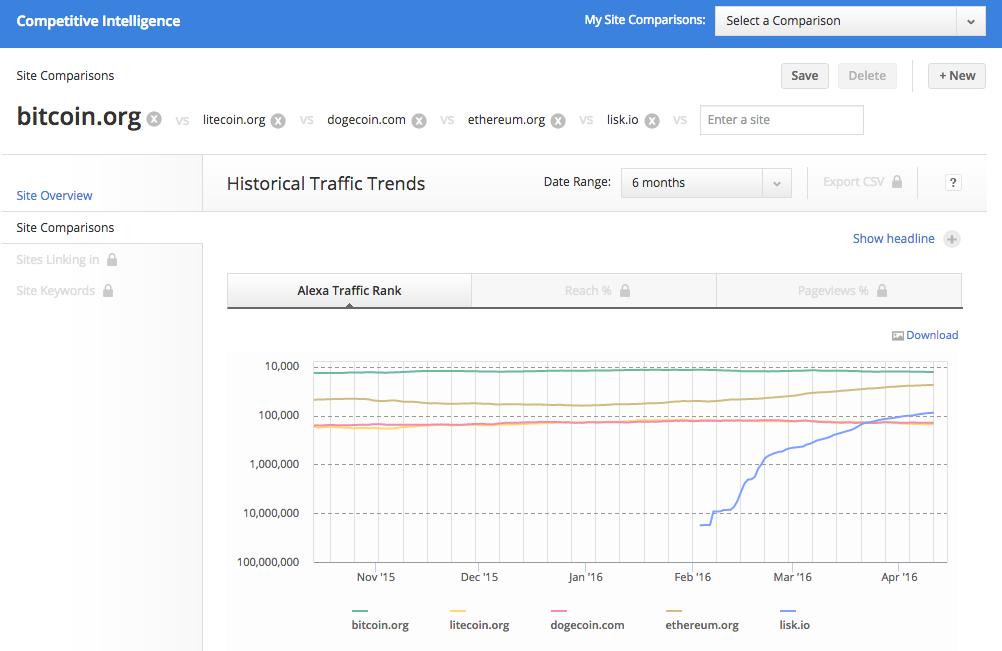The image size is (1002, 651).
Task: Click the lock icon beside Site Keywords
Action: coord(108,291)
